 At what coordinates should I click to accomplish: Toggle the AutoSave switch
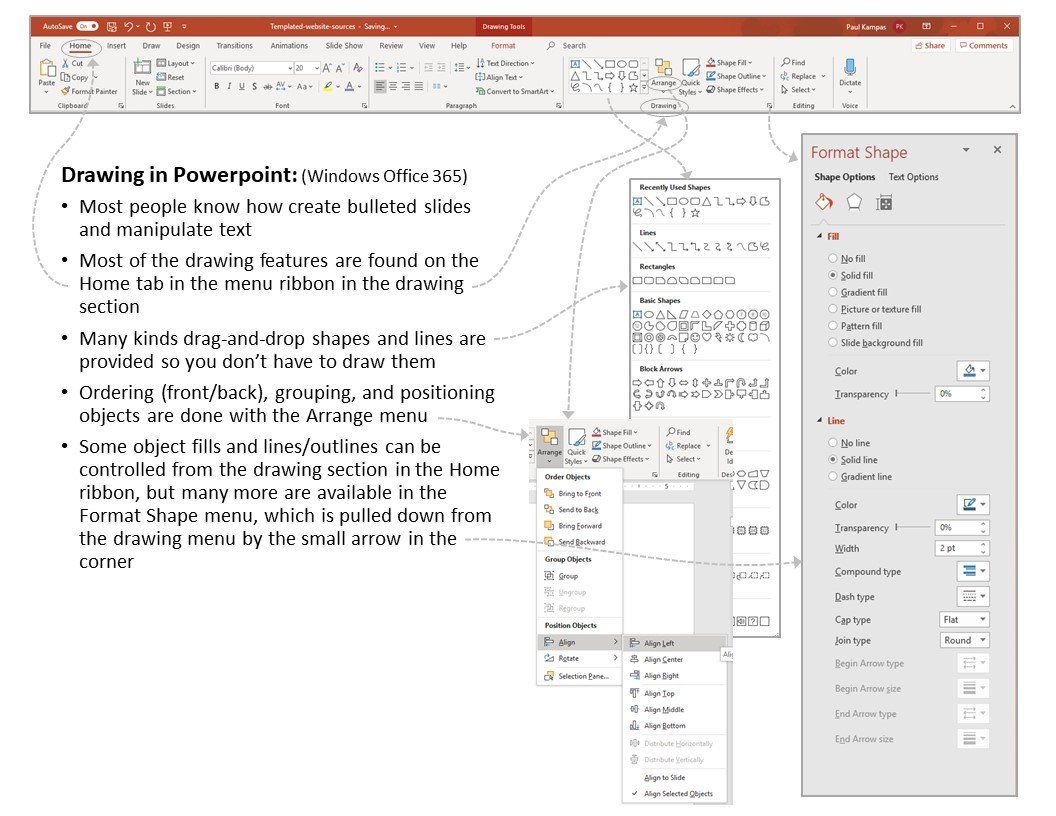pos(88,26)
